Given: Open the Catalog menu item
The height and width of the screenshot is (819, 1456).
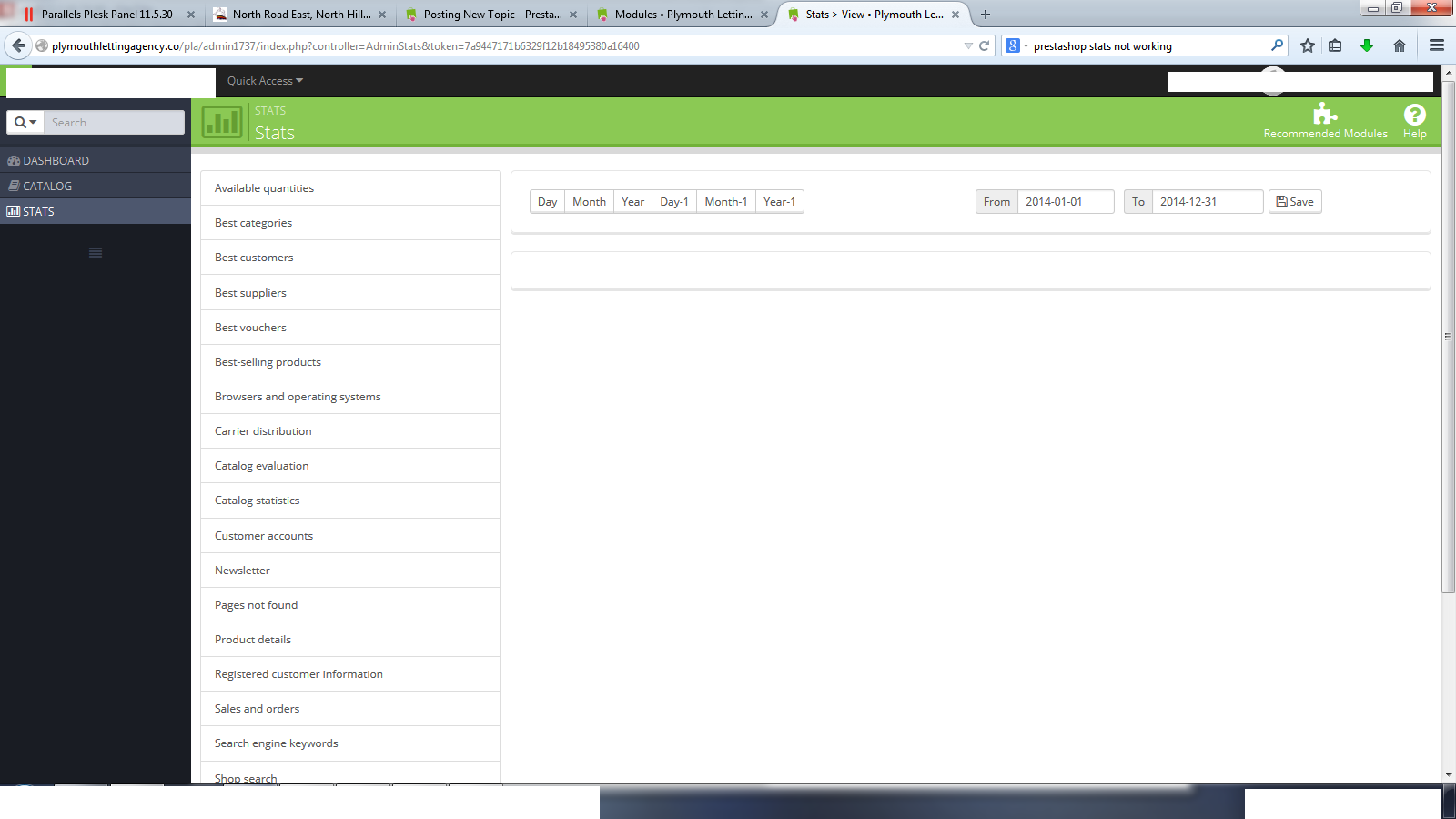Looking at the screenshot, I should [x=96, y=186].
